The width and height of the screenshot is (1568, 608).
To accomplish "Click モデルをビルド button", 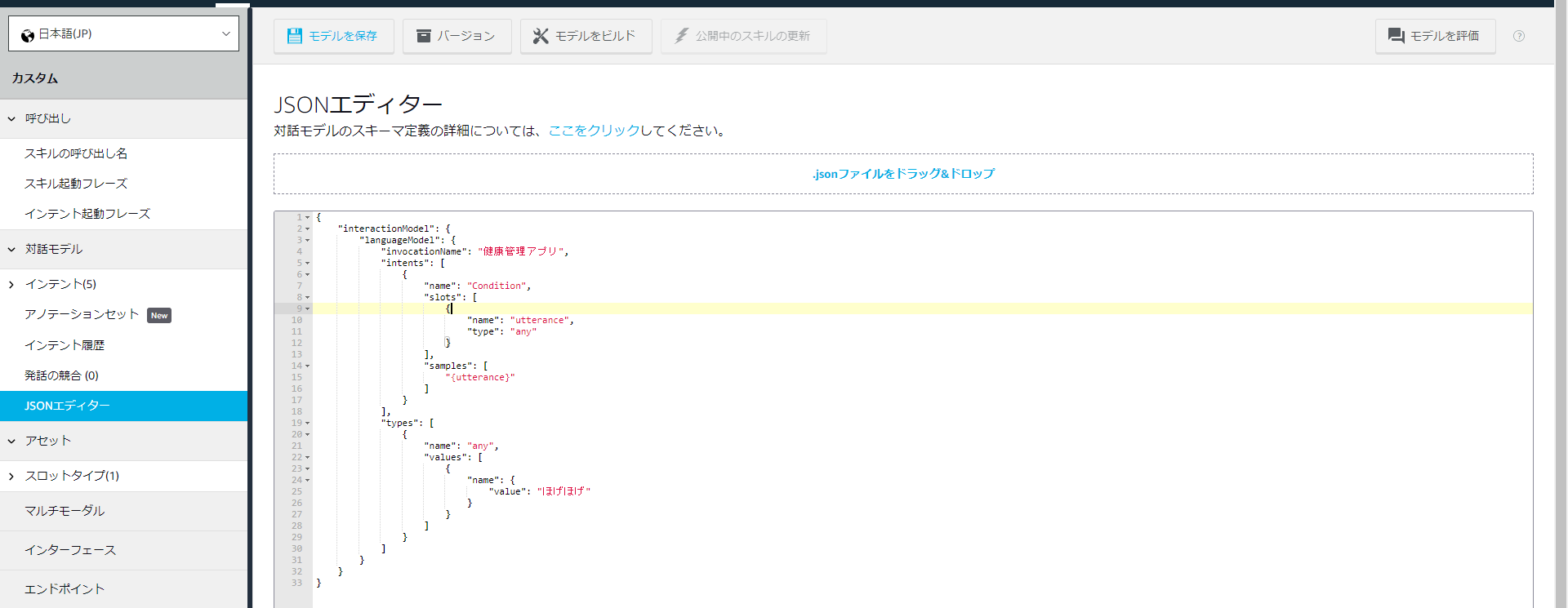I will [586, 36].
